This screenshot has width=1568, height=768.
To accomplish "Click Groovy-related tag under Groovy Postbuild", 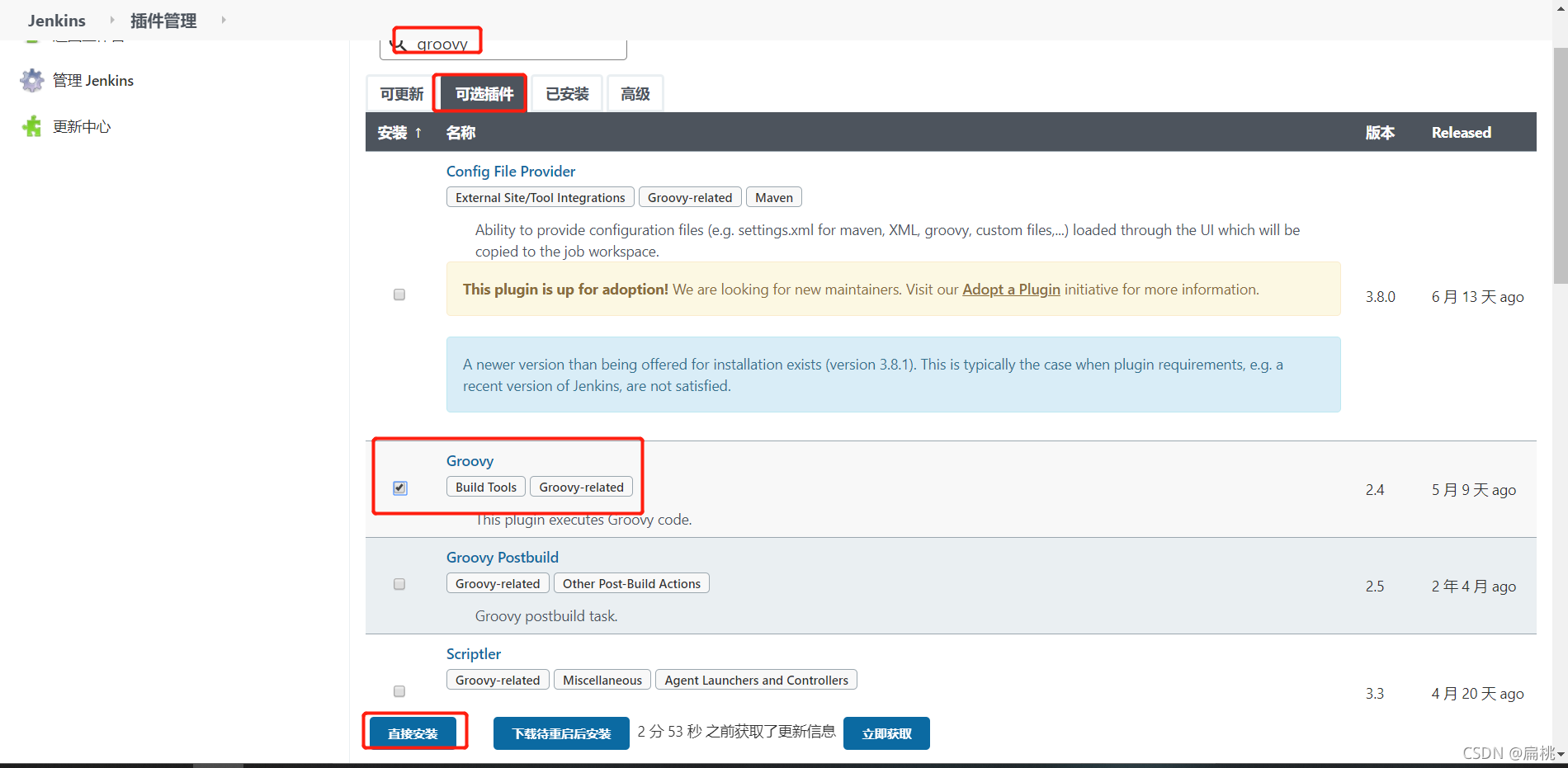I will tap(498, 583).
